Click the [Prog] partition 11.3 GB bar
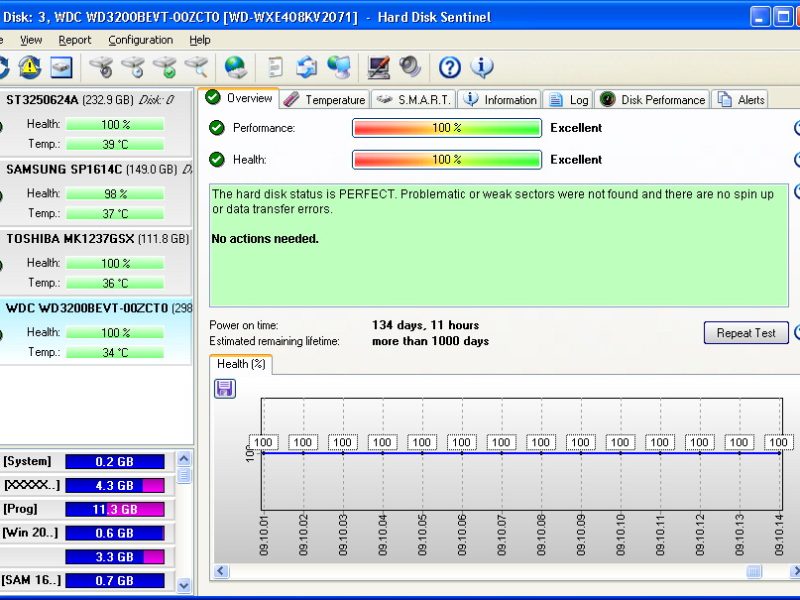The width and height of the screenshot is (800, 600). pyautogui.click(x=115, y=509)
